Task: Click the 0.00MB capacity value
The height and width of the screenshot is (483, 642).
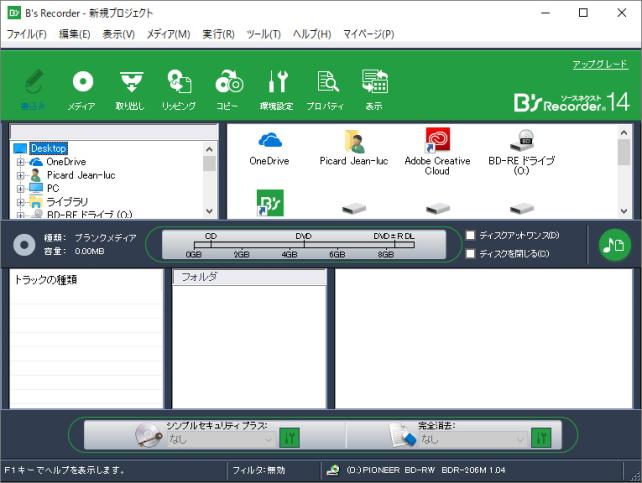Action: pyautogui.click(x=90, y=251)
